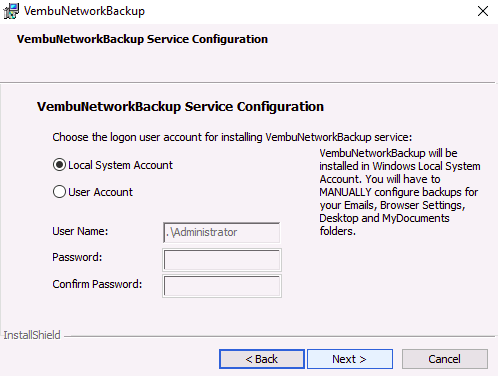Click the top banner Service Configuration heading

point(142,39)
